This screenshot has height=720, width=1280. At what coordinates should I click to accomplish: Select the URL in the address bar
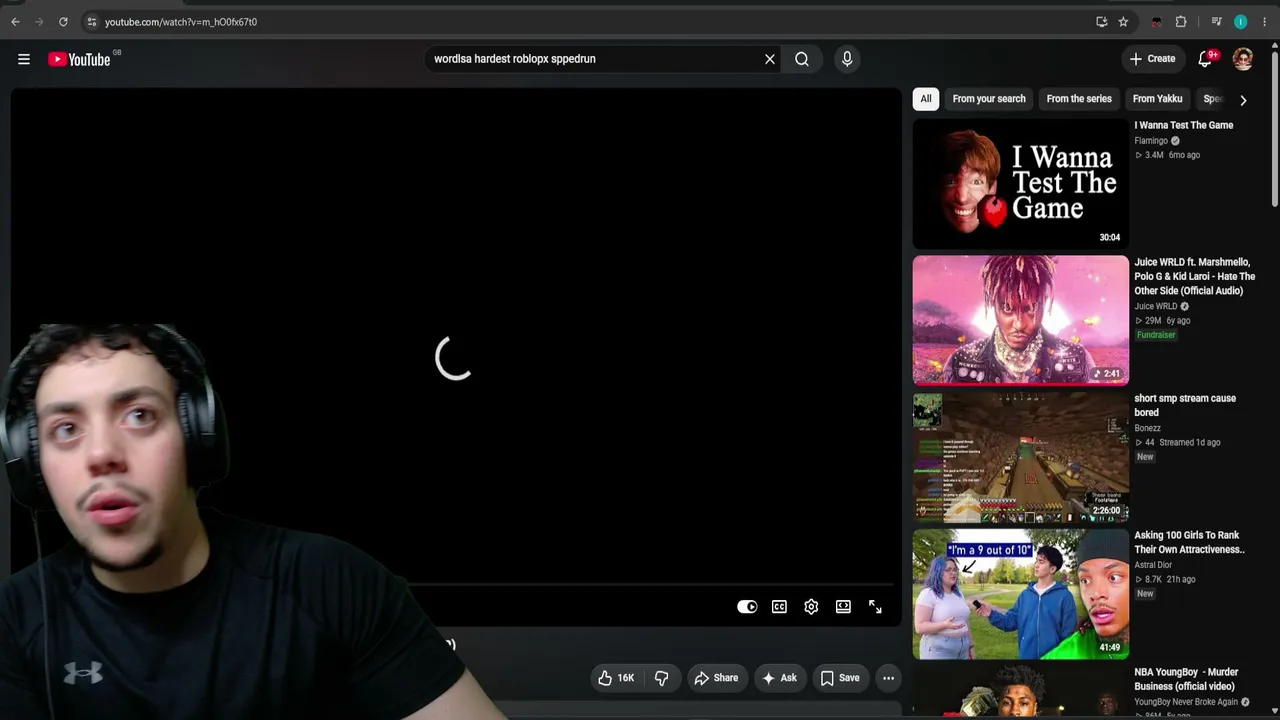click(181, 22)
